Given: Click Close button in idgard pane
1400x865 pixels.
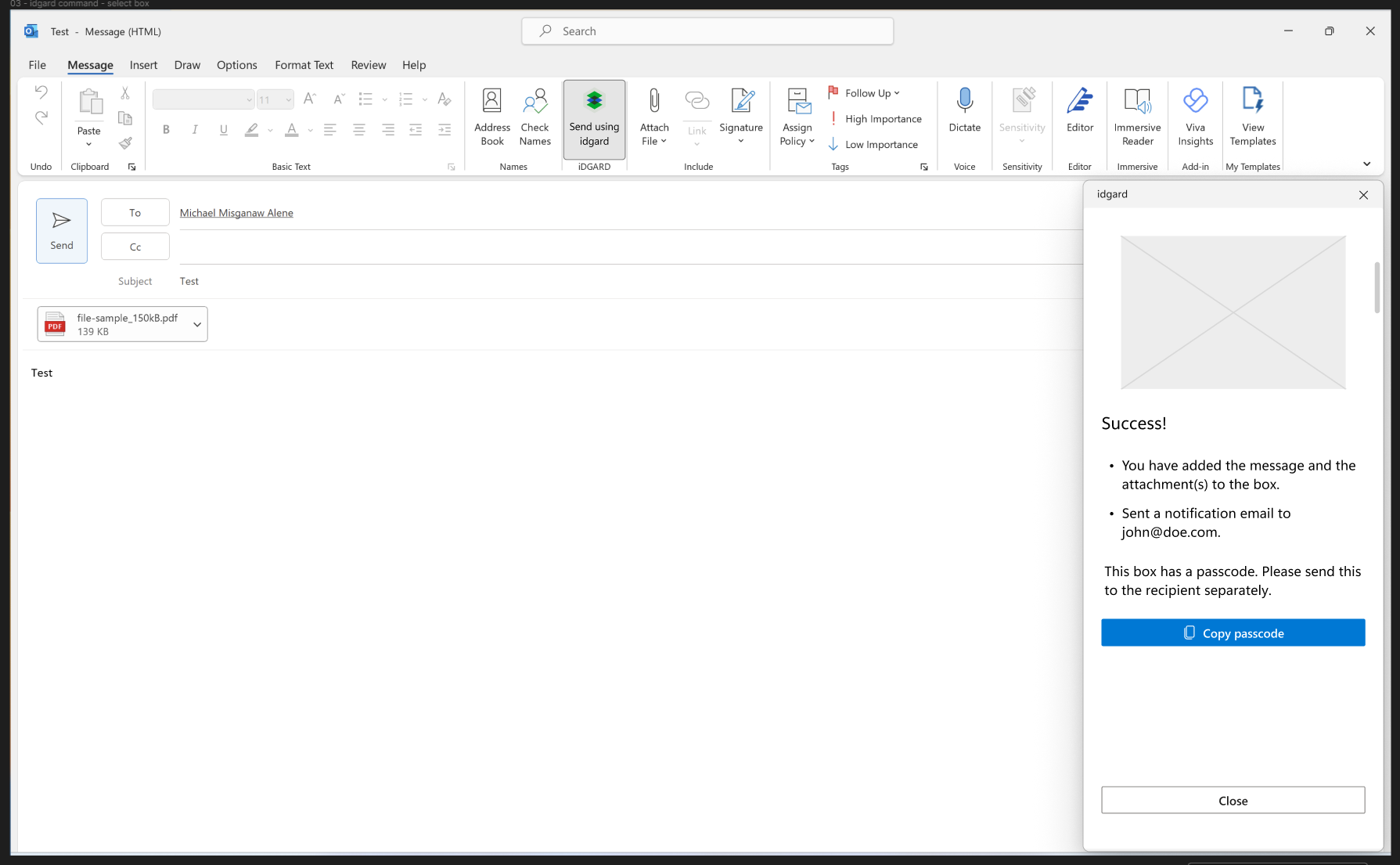Looking at the screenshot, I should [x=1233, y=801].
